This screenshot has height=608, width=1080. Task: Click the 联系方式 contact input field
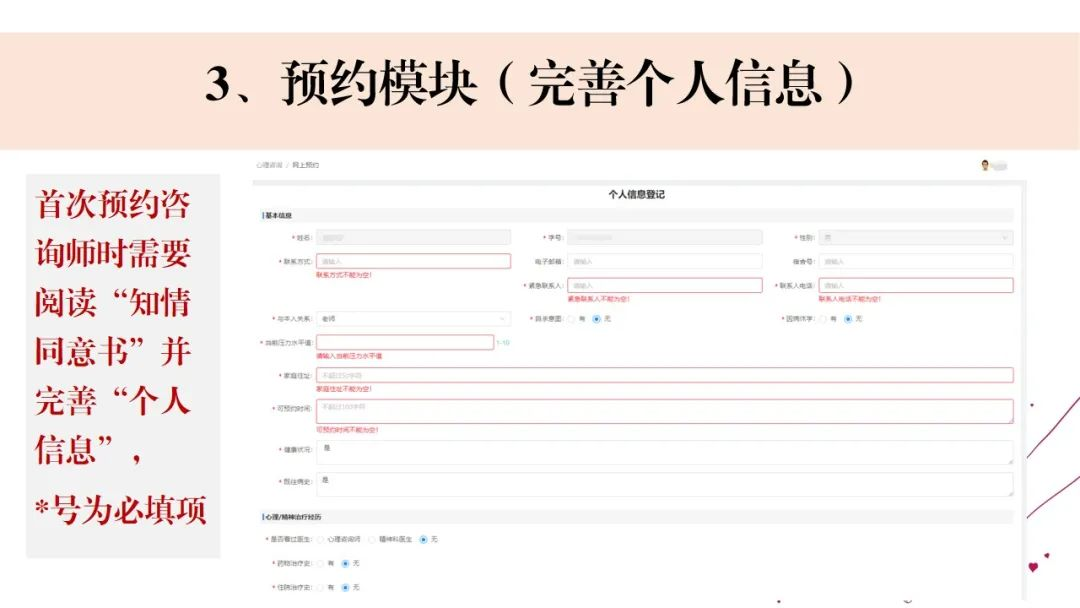pyautogui.click(x=413, y=262)
